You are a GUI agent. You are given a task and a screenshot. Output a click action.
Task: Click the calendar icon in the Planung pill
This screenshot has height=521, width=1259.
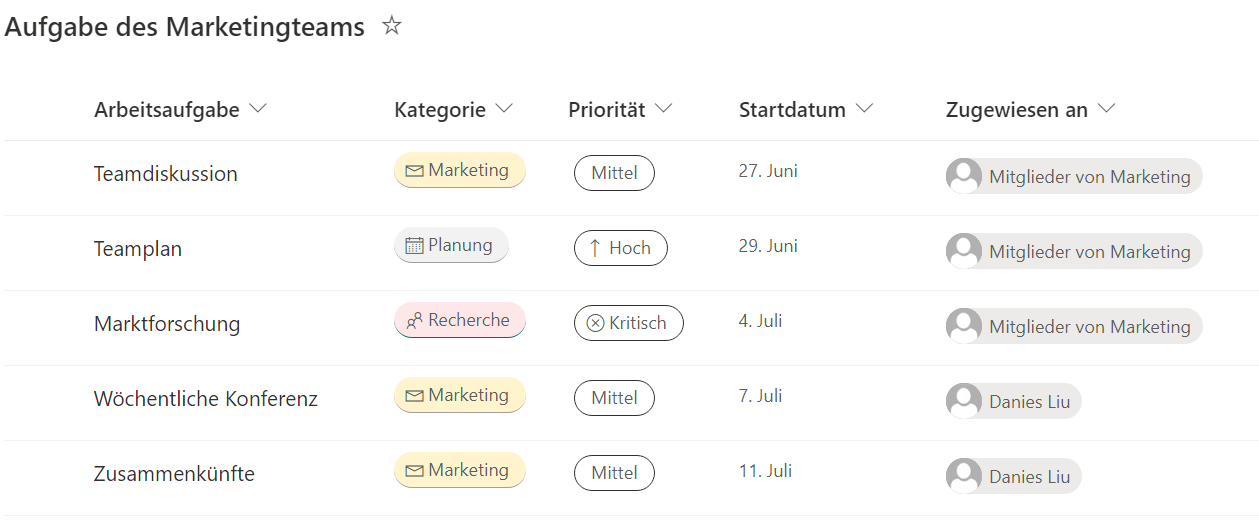click(414, 246)
